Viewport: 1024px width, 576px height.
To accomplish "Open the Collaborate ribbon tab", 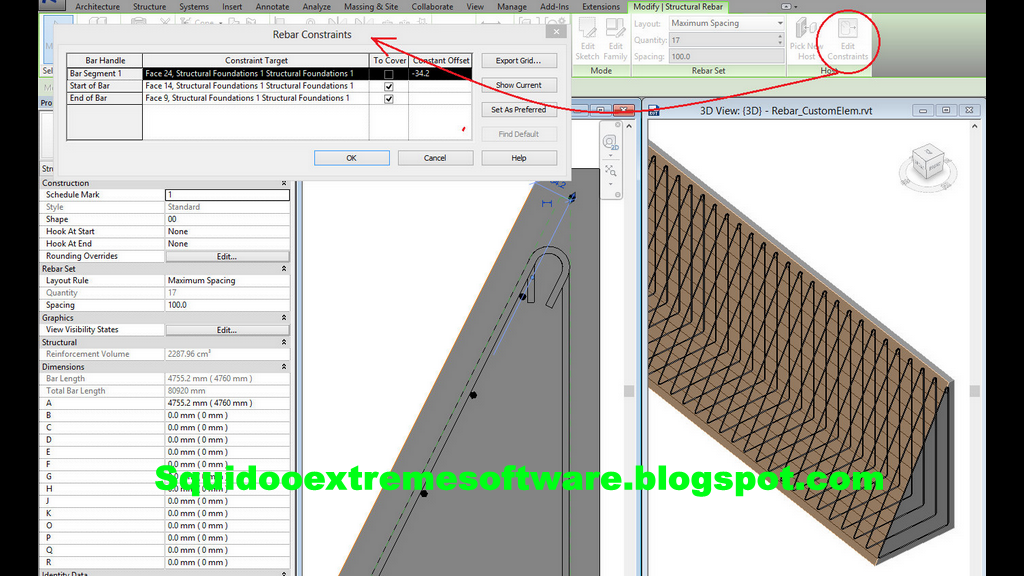I will coord(432,7).
